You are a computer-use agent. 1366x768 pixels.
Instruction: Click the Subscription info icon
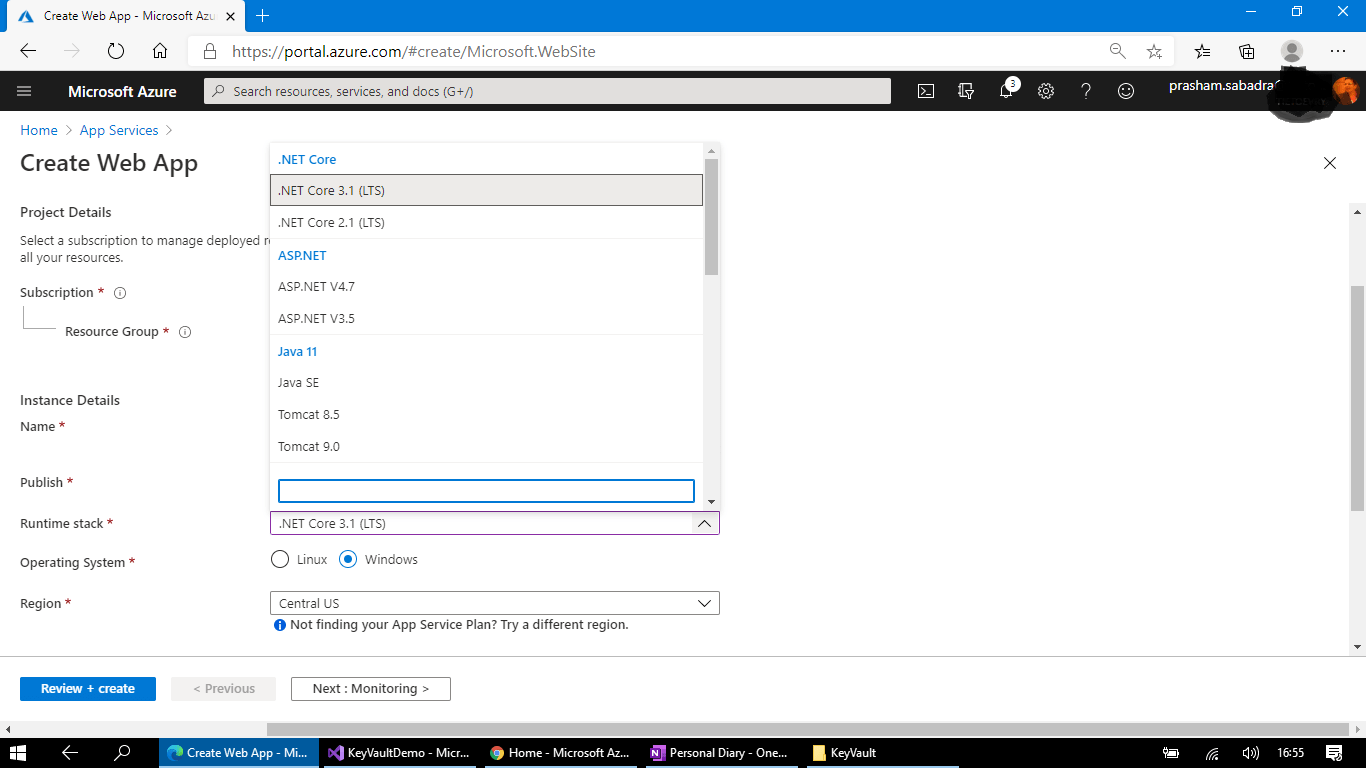click(120, 293)
